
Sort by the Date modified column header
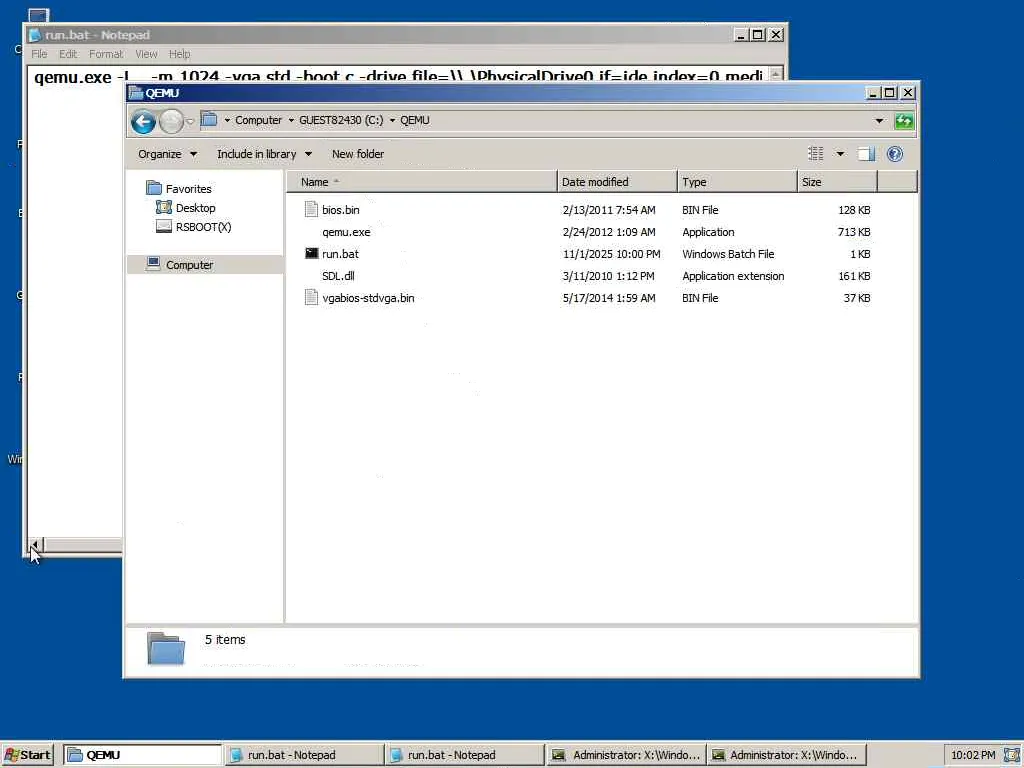click(x=617, y=182)
